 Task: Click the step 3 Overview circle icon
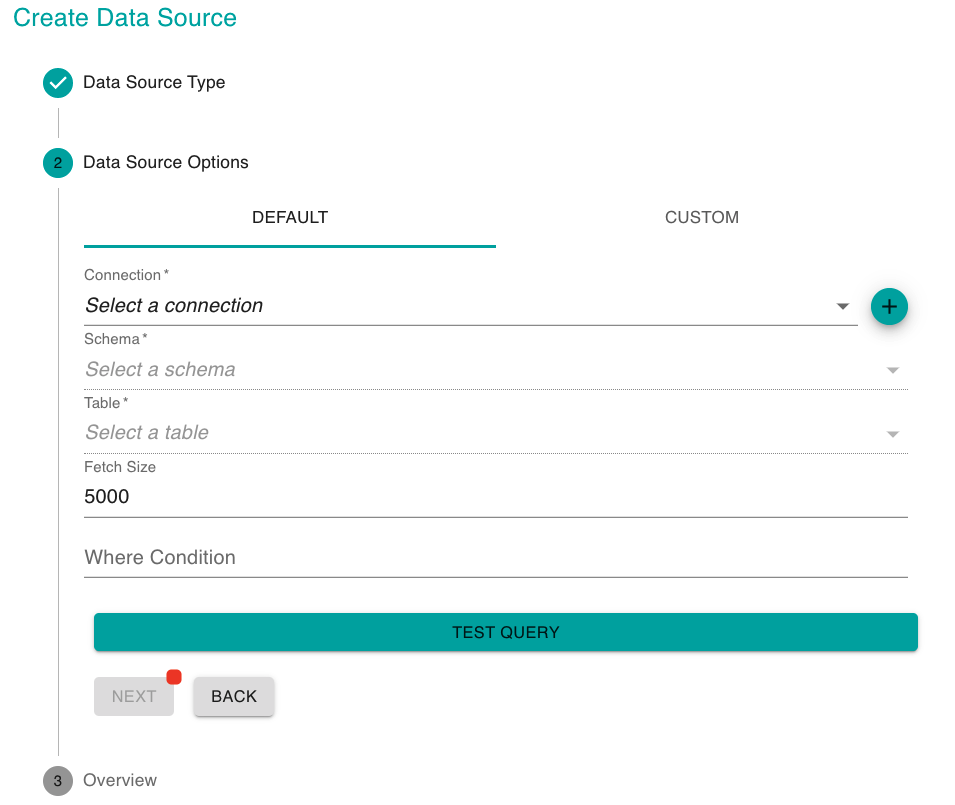(x=58, y=781)
